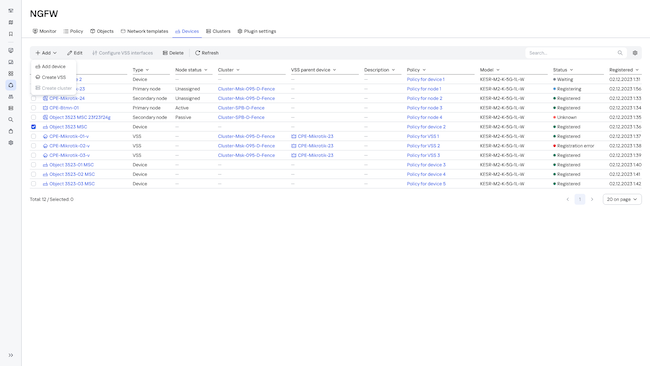The image size is (650, 366).
Task: Switch to the Policy tab
Action: (x=73, y=32)
